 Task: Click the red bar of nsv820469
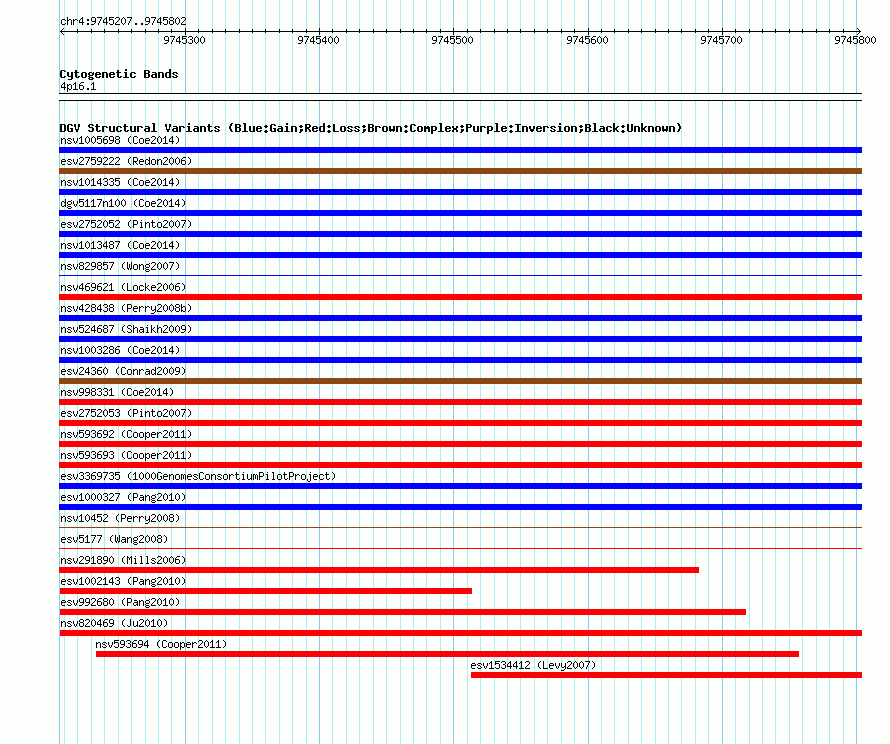click(x=460, y=633)
